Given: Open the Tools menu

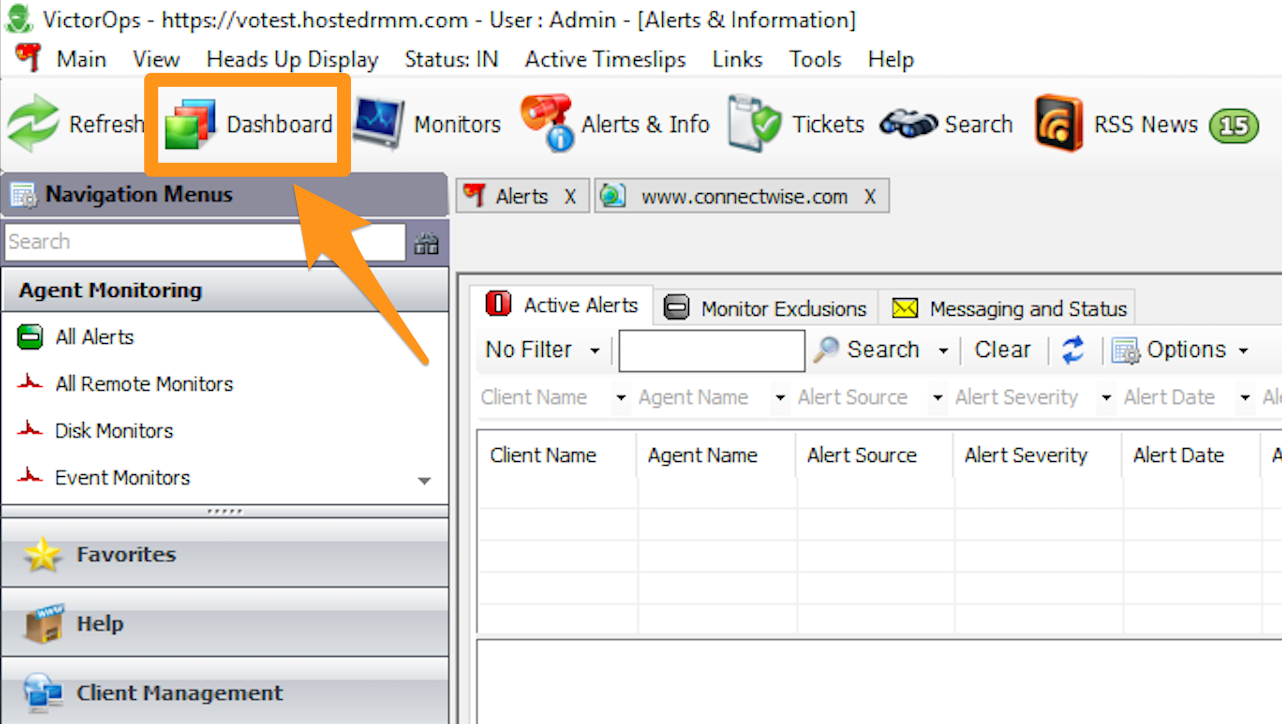Looking at the screenshot, I should coord(814,59).
